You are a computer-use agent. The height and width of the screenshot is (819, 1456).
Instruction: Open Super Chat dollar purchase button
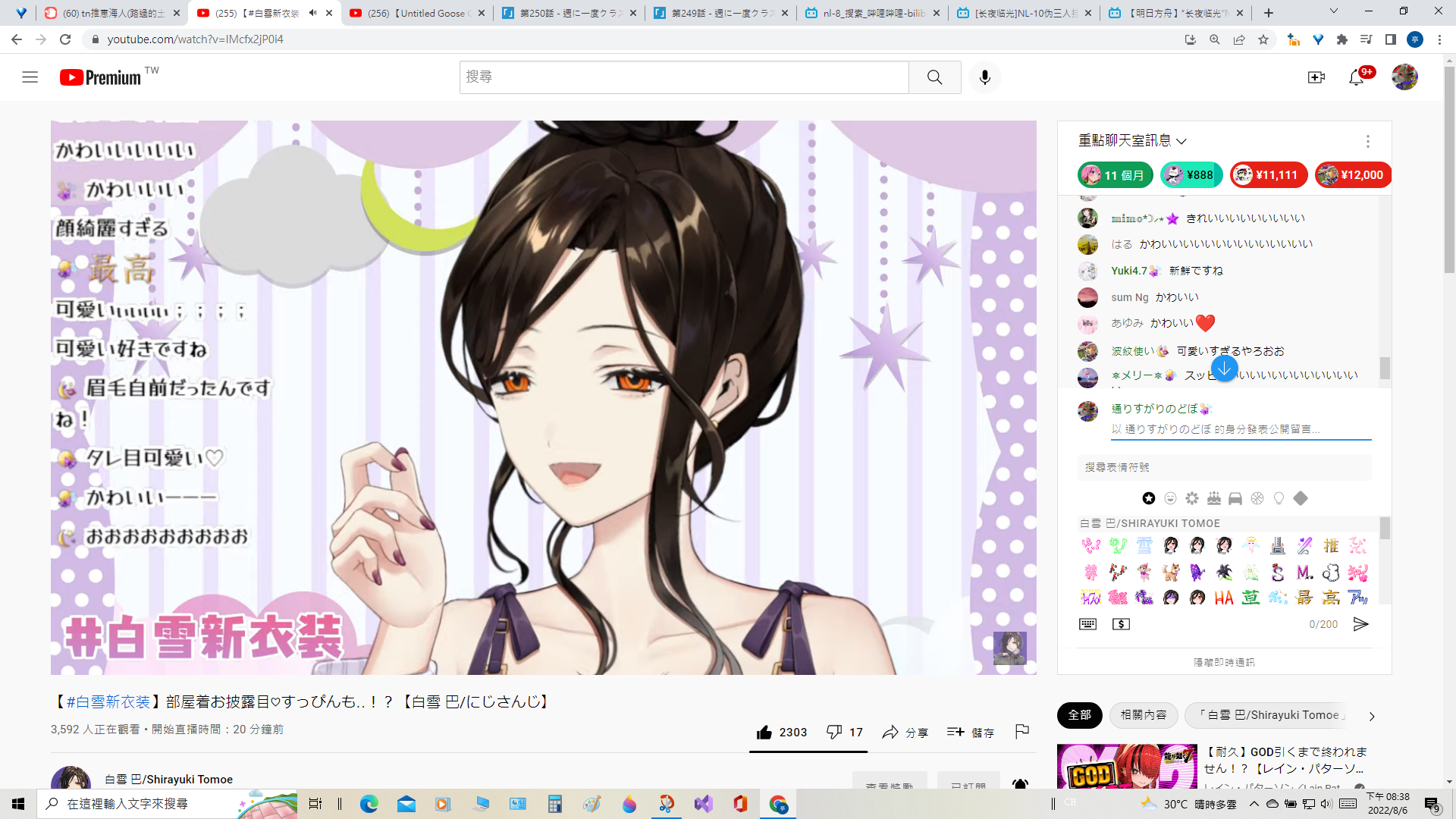coord(1121,624)
